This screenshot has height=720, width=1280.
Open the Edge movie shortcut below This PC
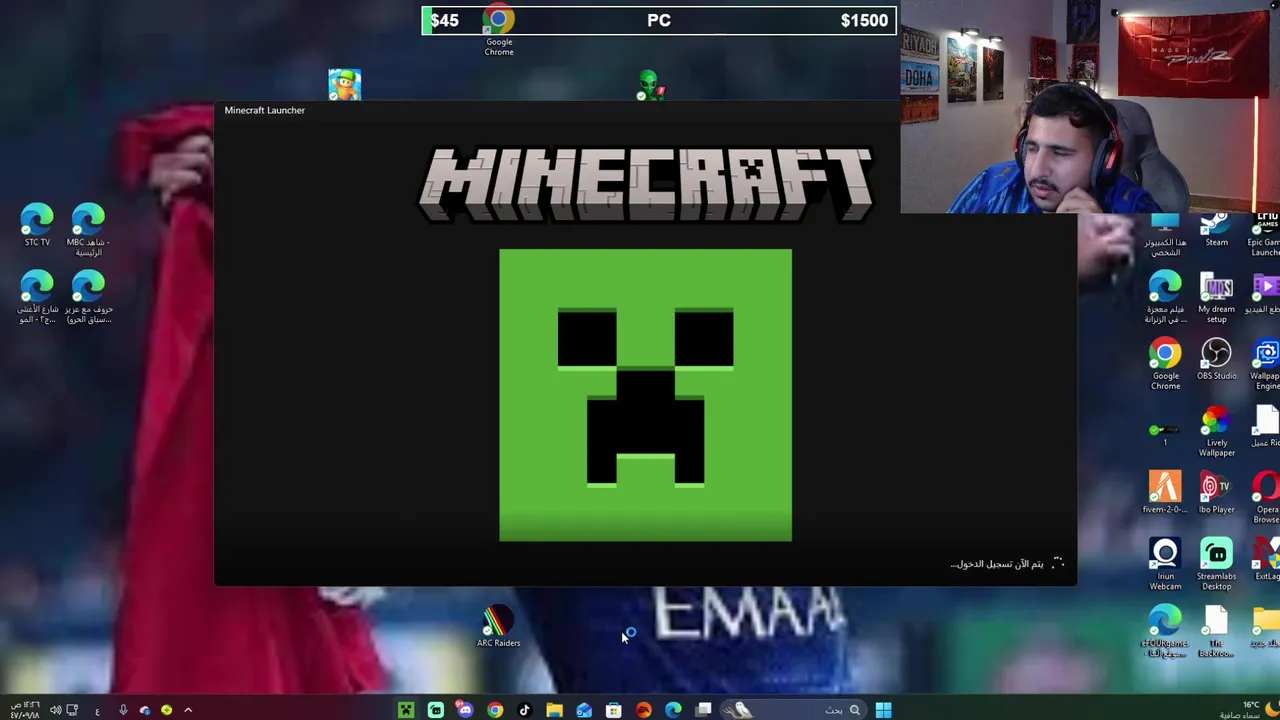click(x=1165, y=297)
